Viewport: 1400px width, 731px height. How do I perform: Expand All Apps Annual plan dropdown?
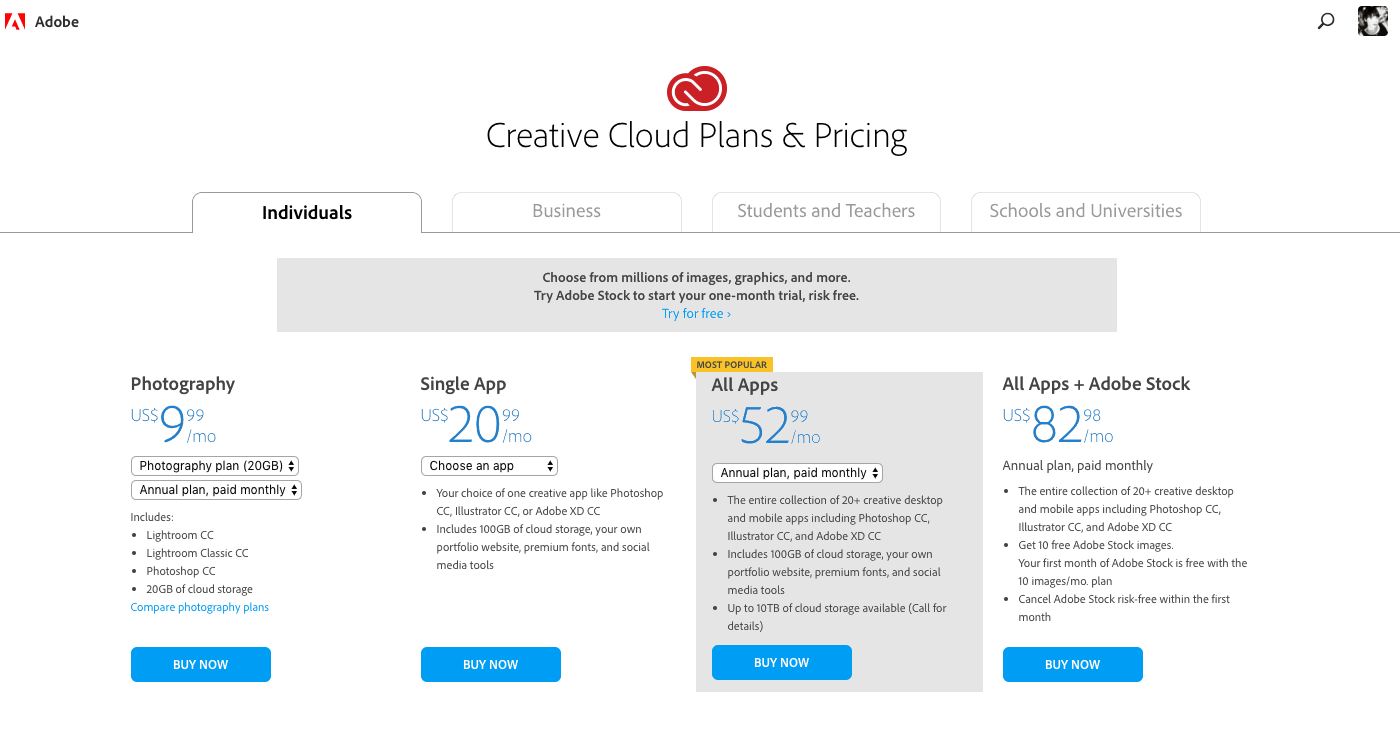coord(797,473)
